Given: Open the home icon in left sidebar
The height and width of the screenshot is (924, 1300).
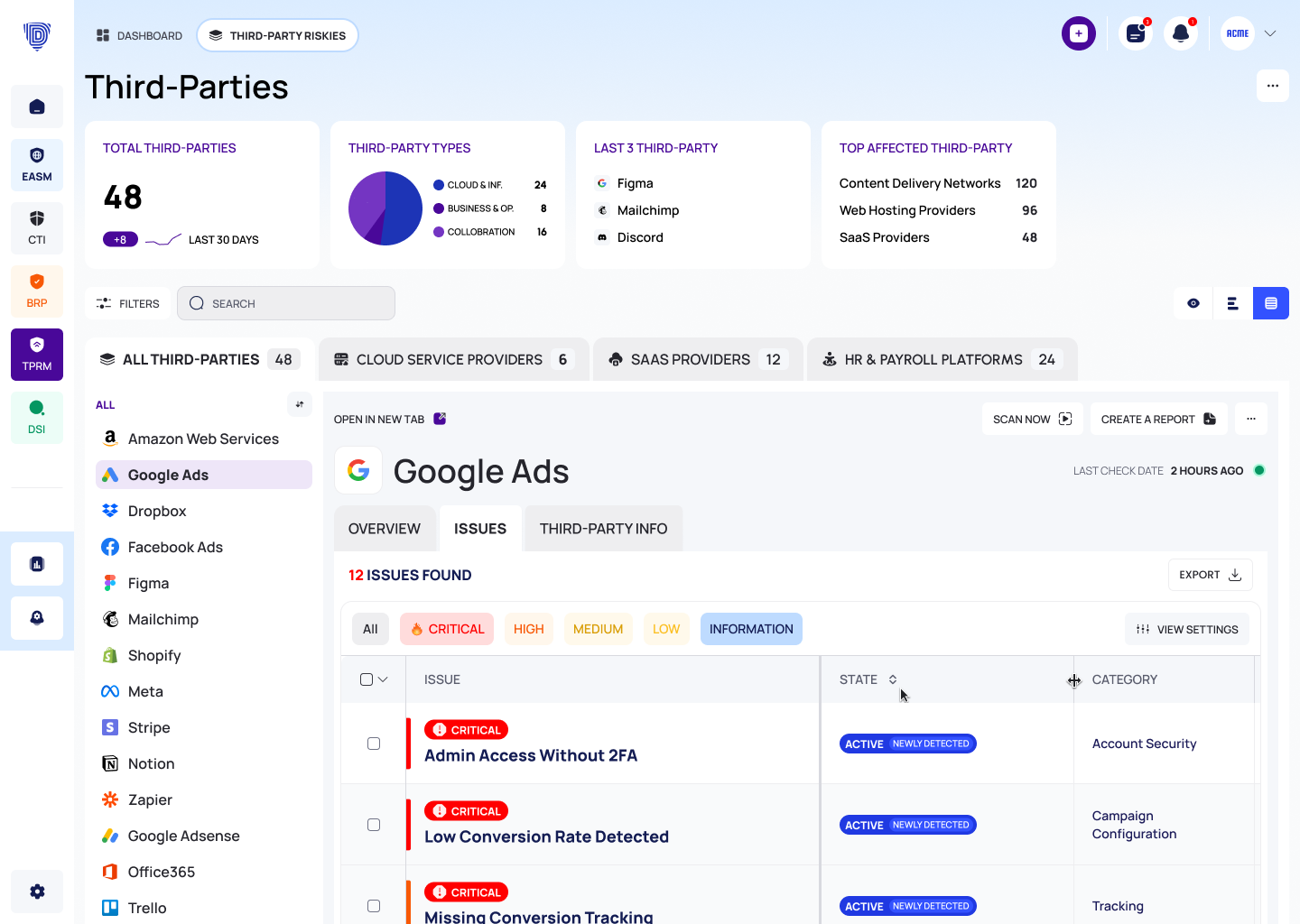Looking at the screenshot, I should tap(37, 106).
